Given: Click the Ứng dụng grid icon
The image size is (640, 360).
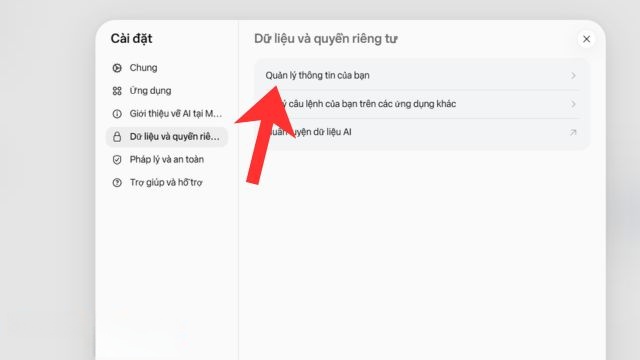Looking at the screenshot, I should (117, 91).
